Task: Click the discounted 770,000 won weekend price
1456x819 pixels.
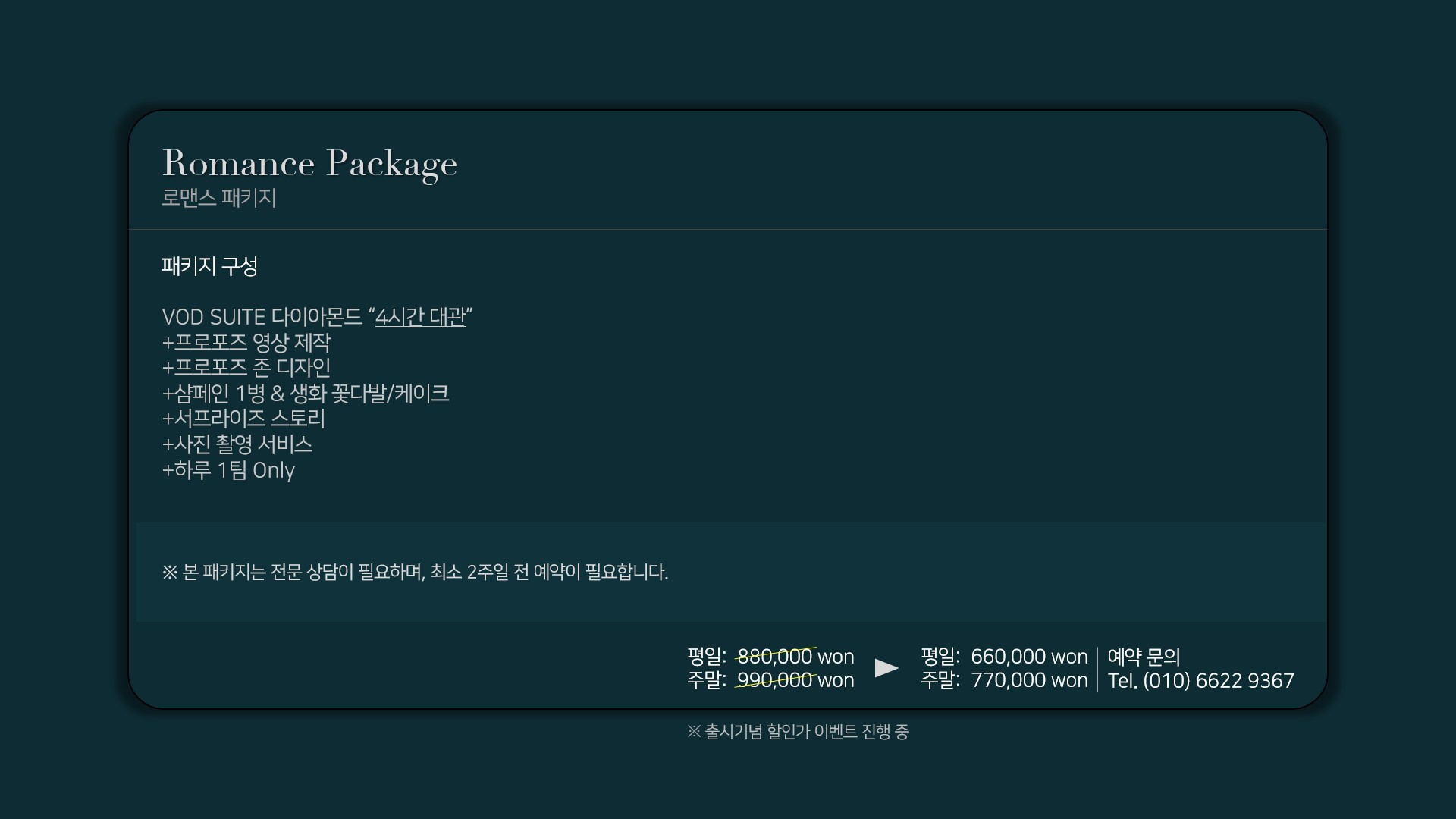Action: pos(1029,681)
